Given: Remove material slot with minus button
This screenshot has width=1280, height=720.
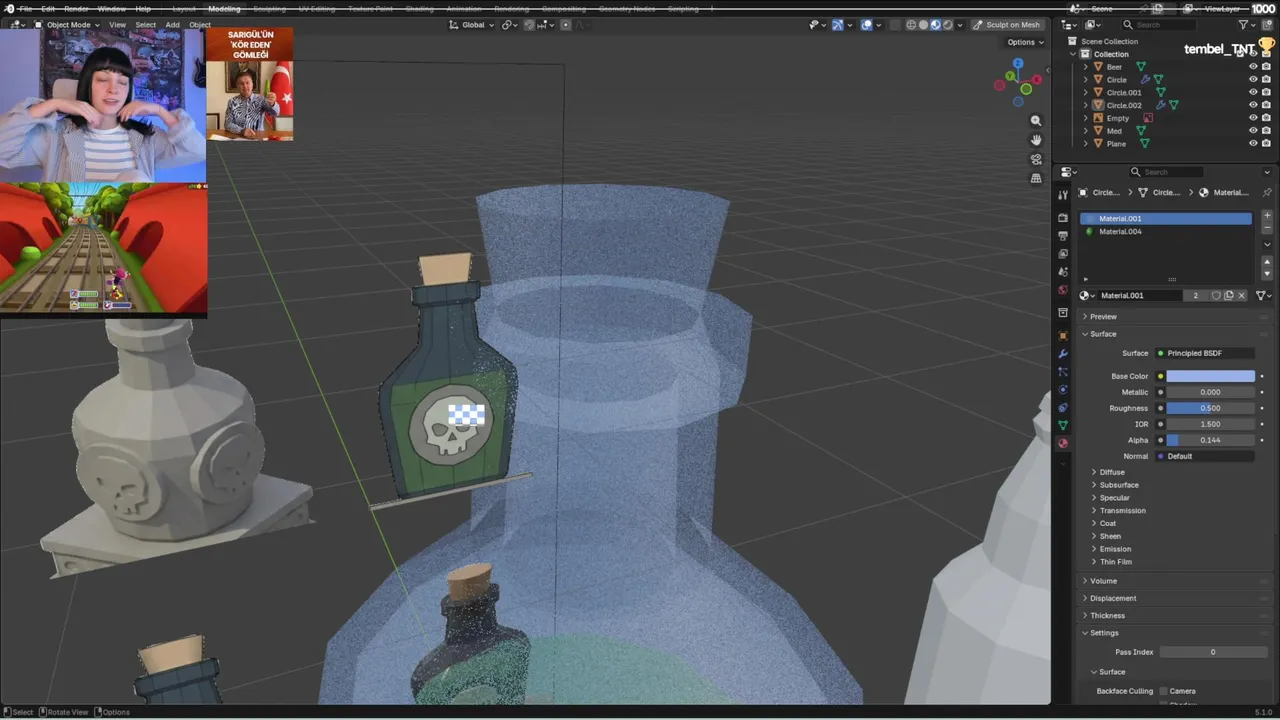Looking at the screenshot, I should (x=1267, y=228).
